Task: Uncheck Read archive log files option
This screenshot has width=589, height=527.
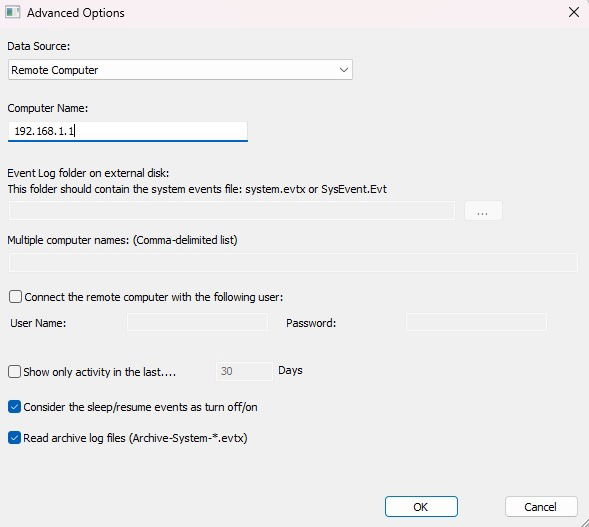Action: pos(14,438)
